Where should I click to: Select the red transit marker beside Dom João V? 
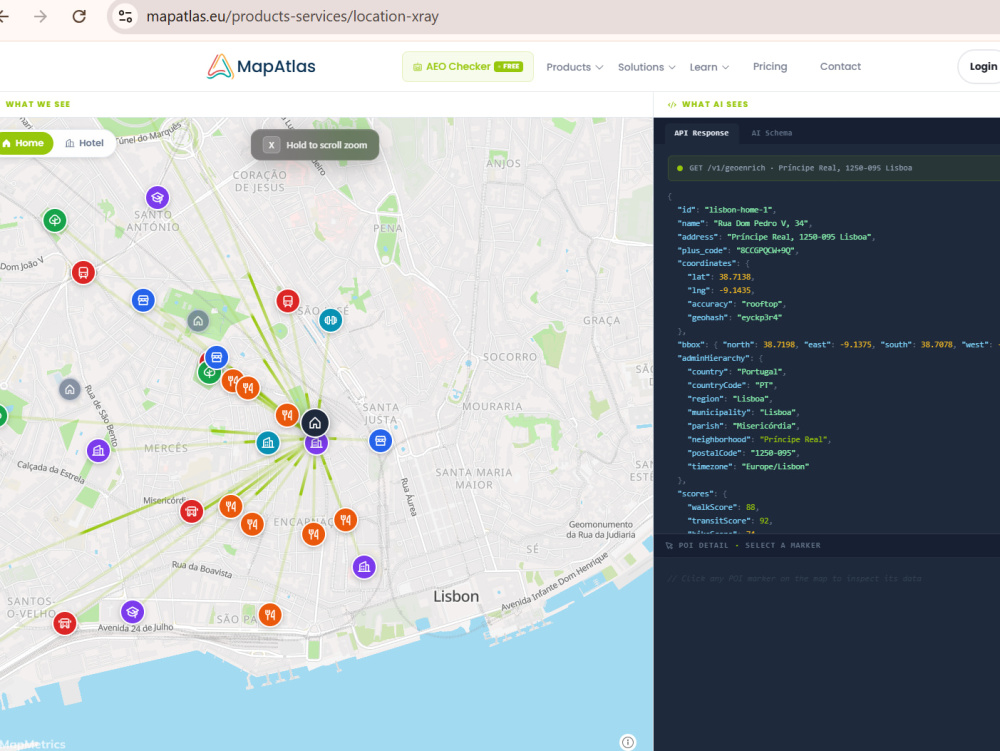point(83,273)
